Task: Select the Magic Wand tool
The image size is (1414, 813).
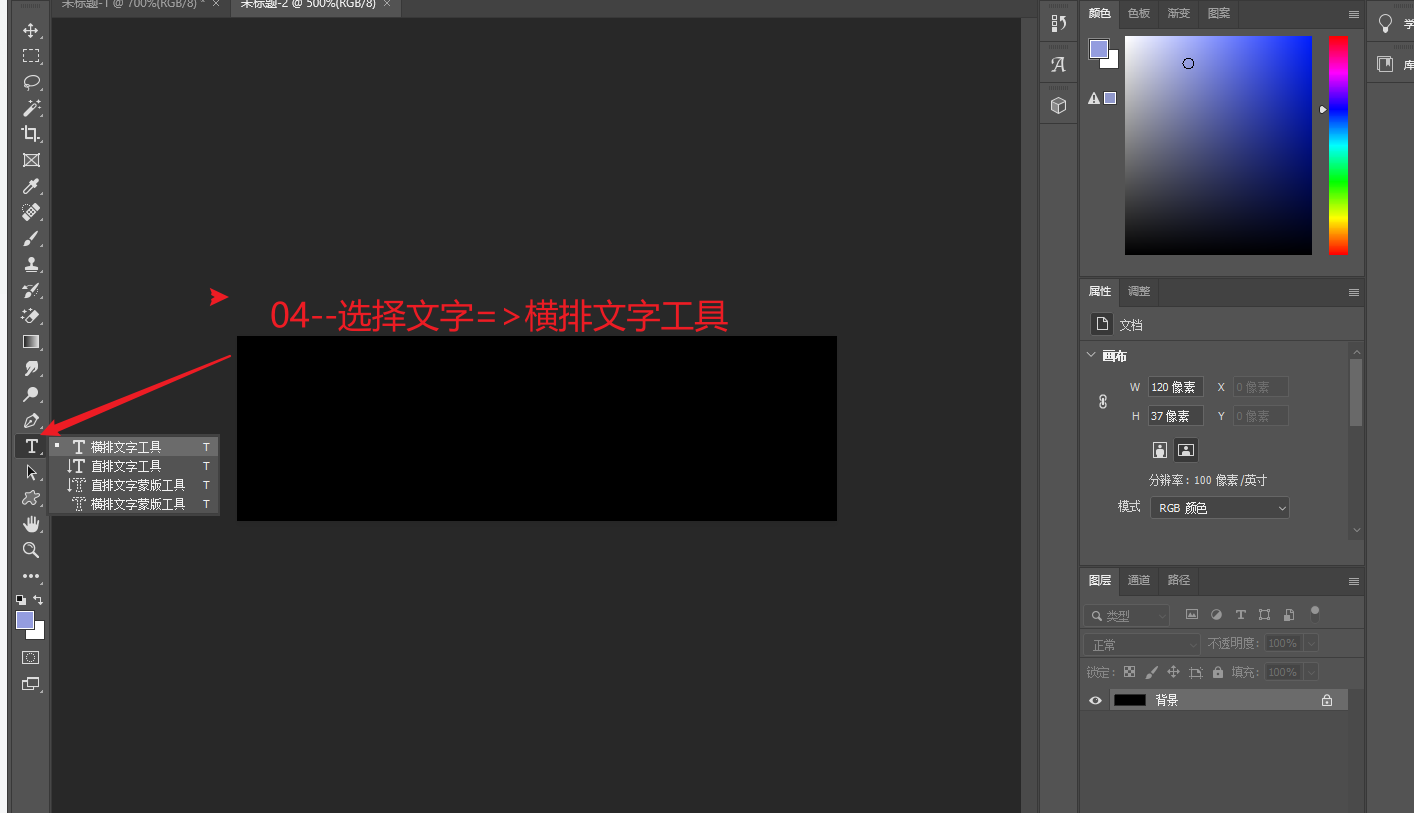Action: tap(31, 108)
